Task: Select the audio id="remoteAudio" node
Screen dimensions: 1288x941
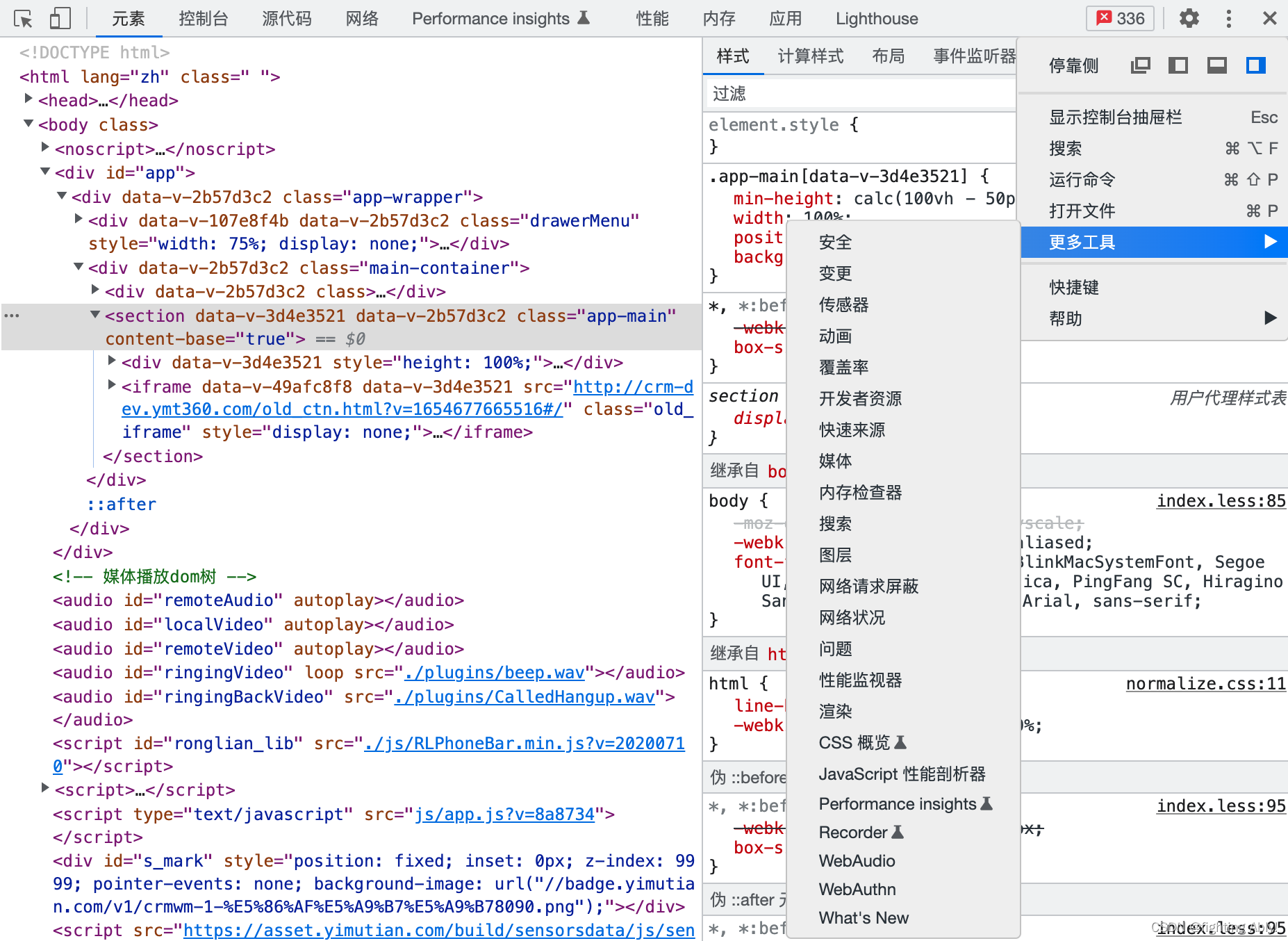Action: coord(258,600)
